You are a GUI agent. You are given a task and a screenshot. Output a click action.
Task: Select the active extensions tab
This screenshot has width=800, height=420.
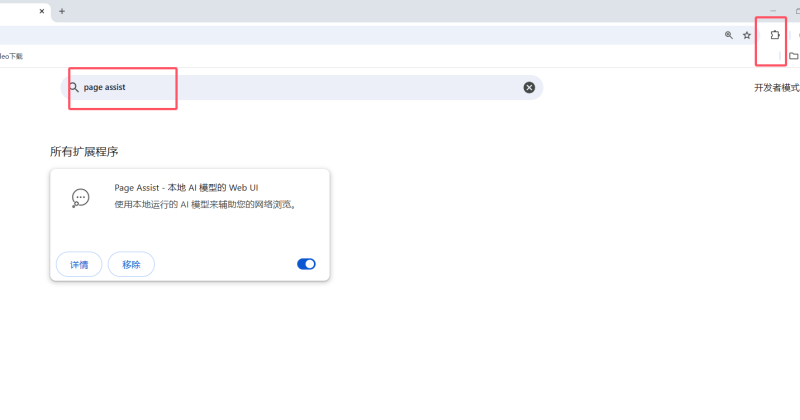click(x=20, y=11)
